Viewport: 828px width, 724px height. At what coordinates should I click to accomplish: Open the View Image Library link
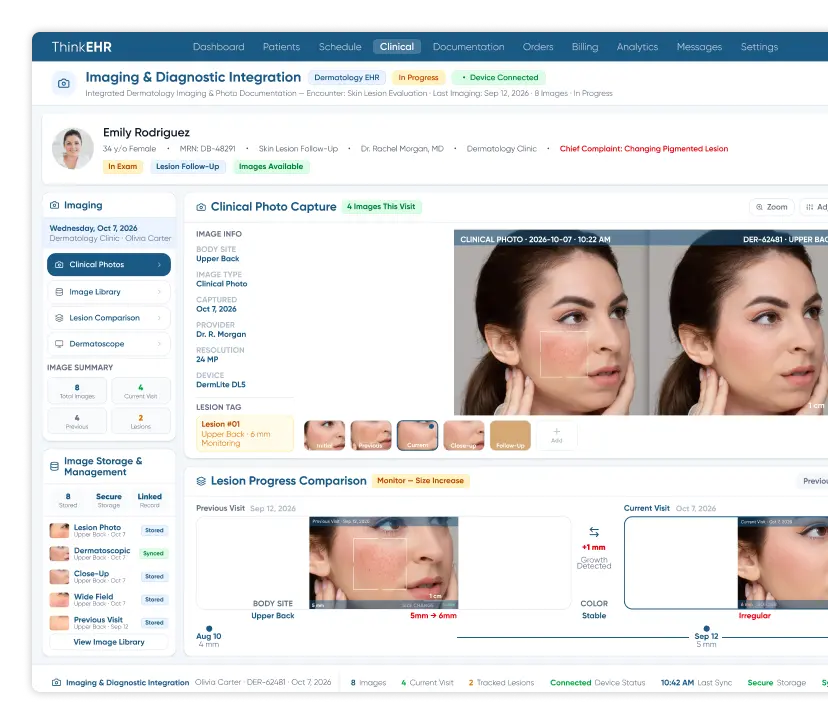coord(109,642)
